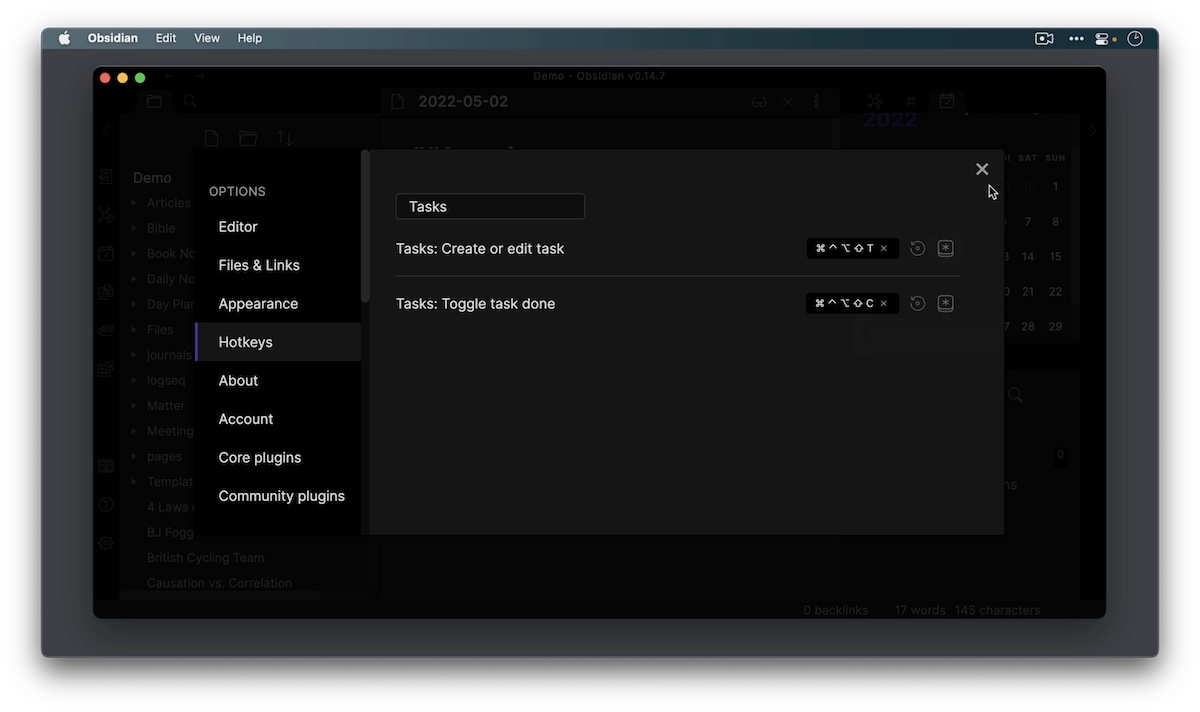Open the Causation vs. Correlation note
1200x712 pixels.
pos(220,583)
